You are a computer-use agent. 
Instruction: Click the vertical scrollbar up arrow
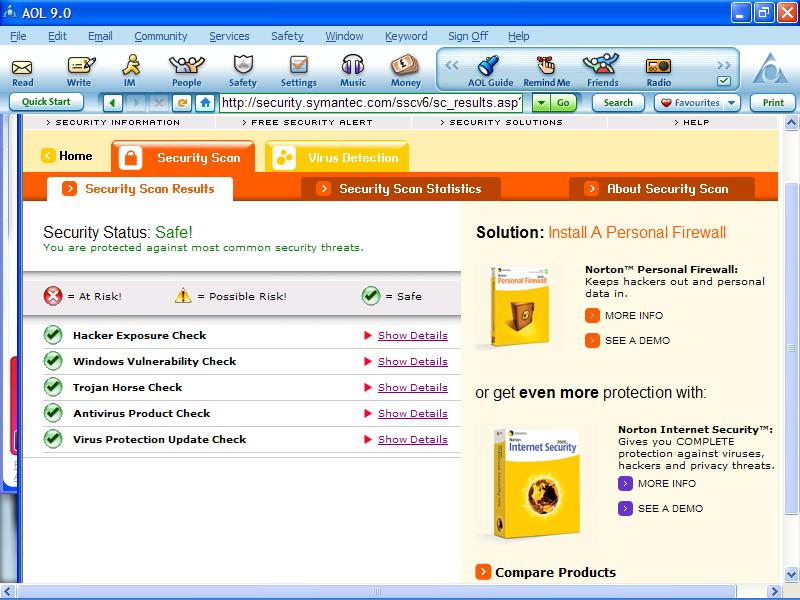[791, 122]
